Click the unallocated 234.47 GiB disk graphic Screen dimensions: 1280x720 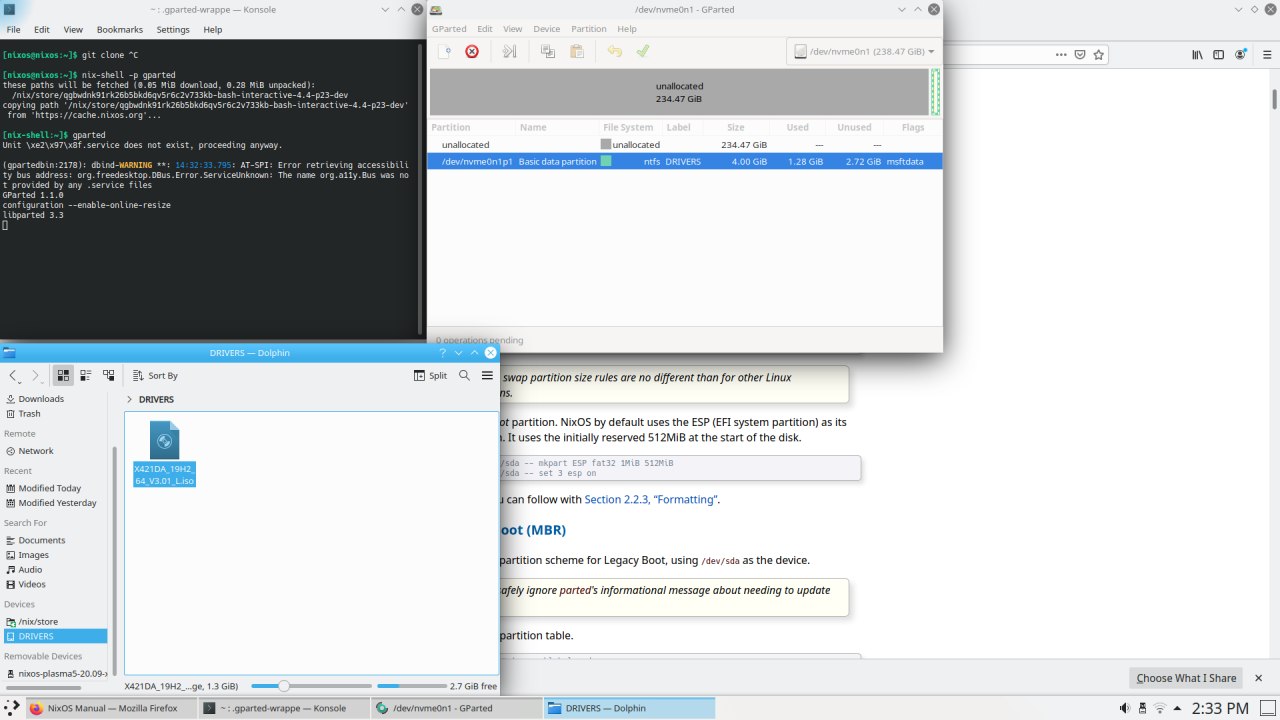coord(679,92)
